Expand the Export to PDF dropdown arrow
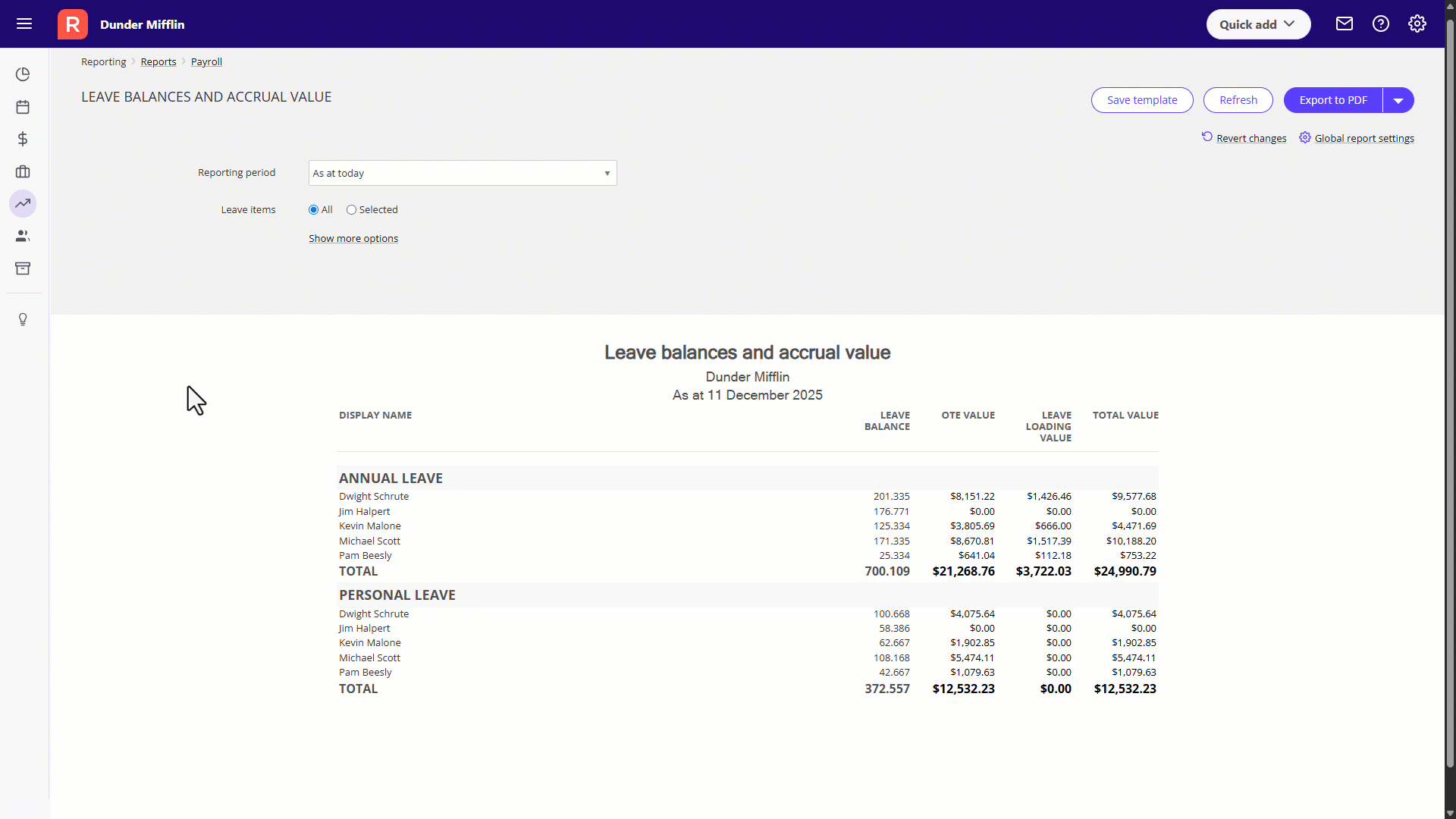This screenshot has width=1456, height=819. click(x=1398, y=100)
